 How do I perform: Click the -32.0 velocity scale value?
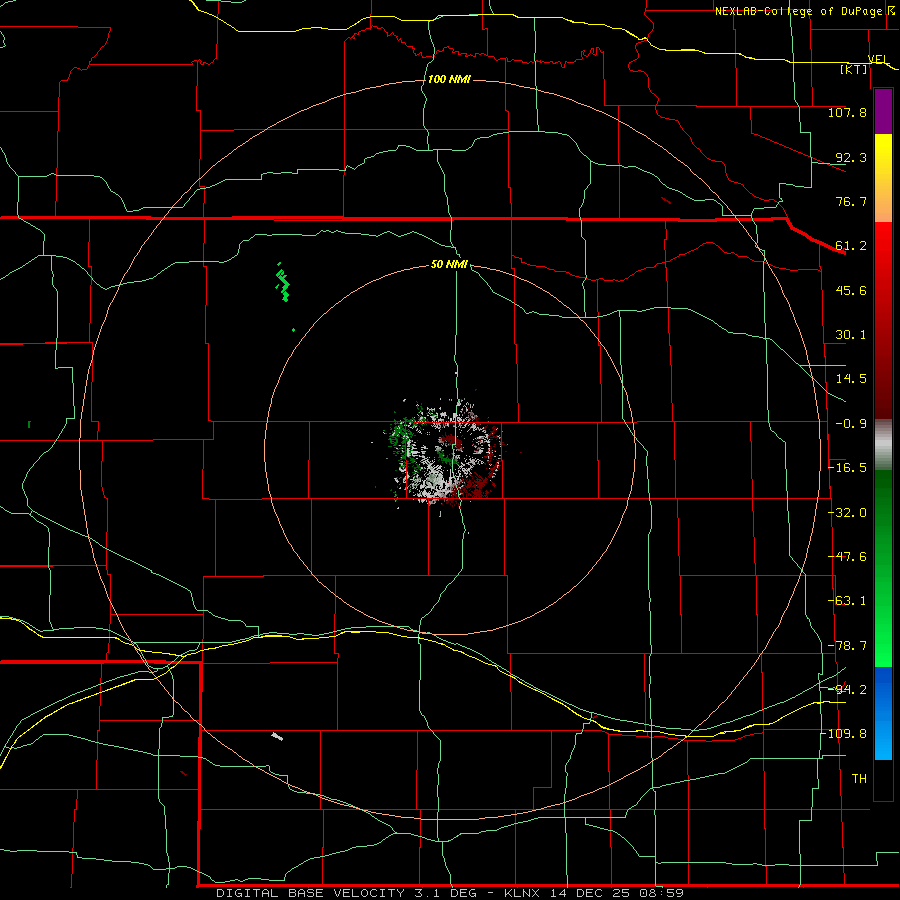coord(847,513)
